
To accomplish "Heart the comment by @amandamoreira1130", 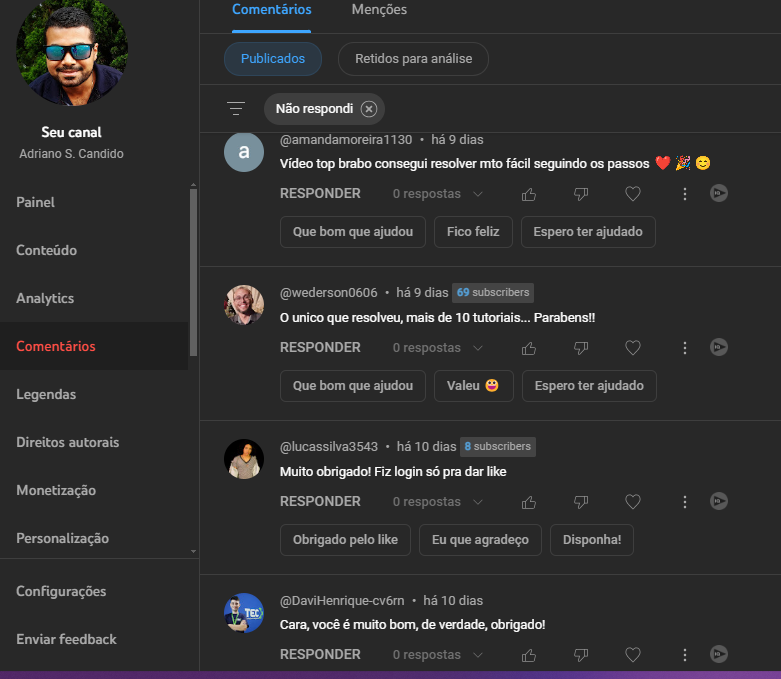I will pos(632,194).
